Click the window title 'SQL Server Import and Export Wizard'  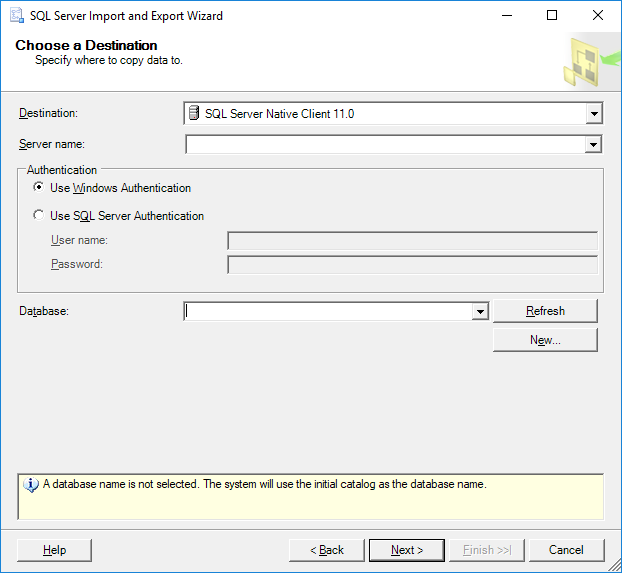(x=127, y=16)
